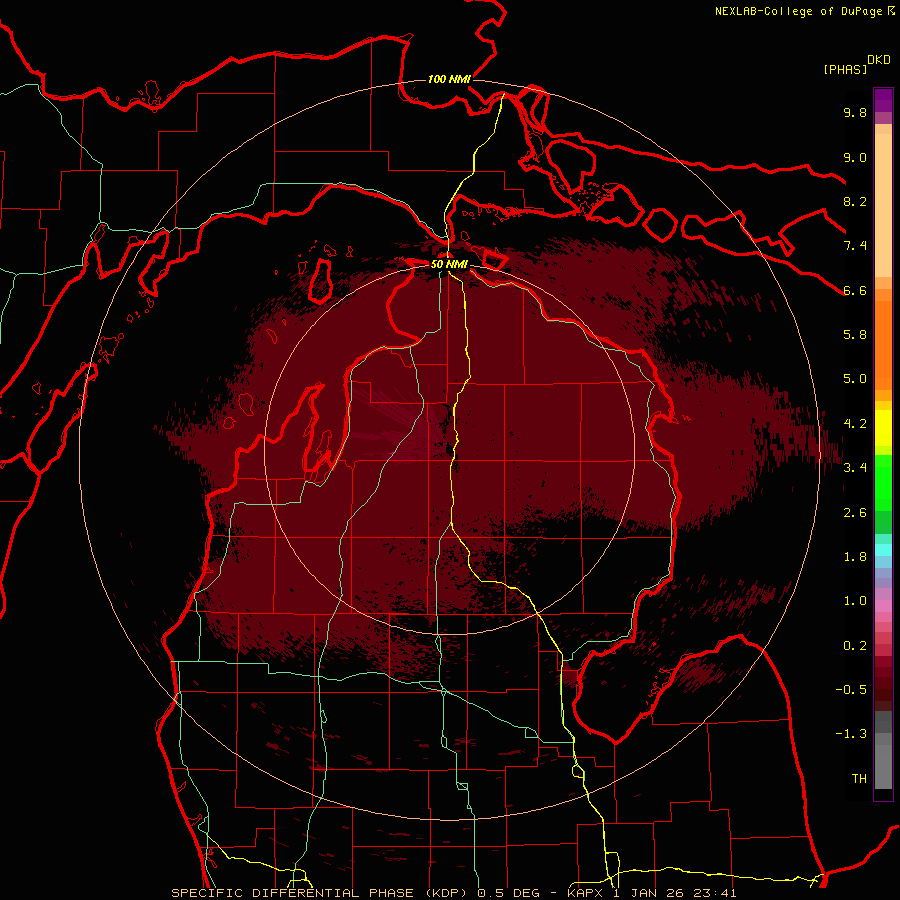Click the 1.0 value on the color scale
Viewport: 900px width, 900px height.
click(855, 601)
